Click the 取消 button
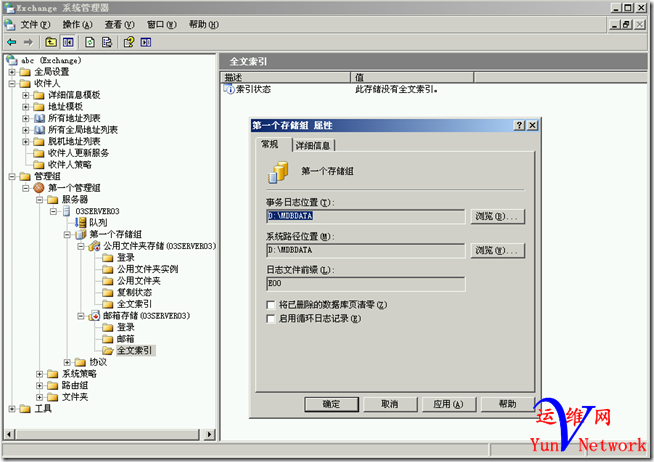654x462 pixels. [390, 404]
